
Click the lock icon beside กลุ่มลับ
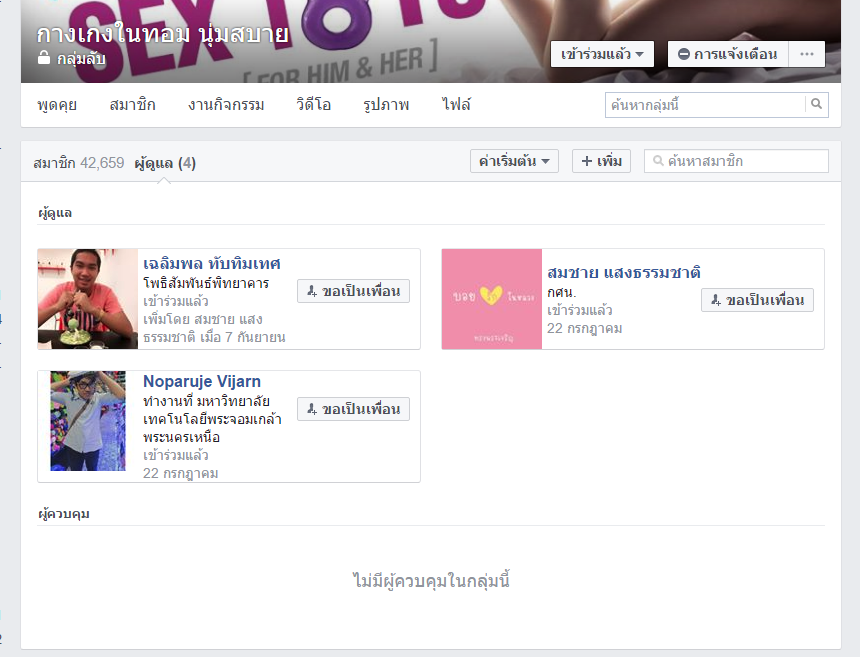click(x=43, y=59)
